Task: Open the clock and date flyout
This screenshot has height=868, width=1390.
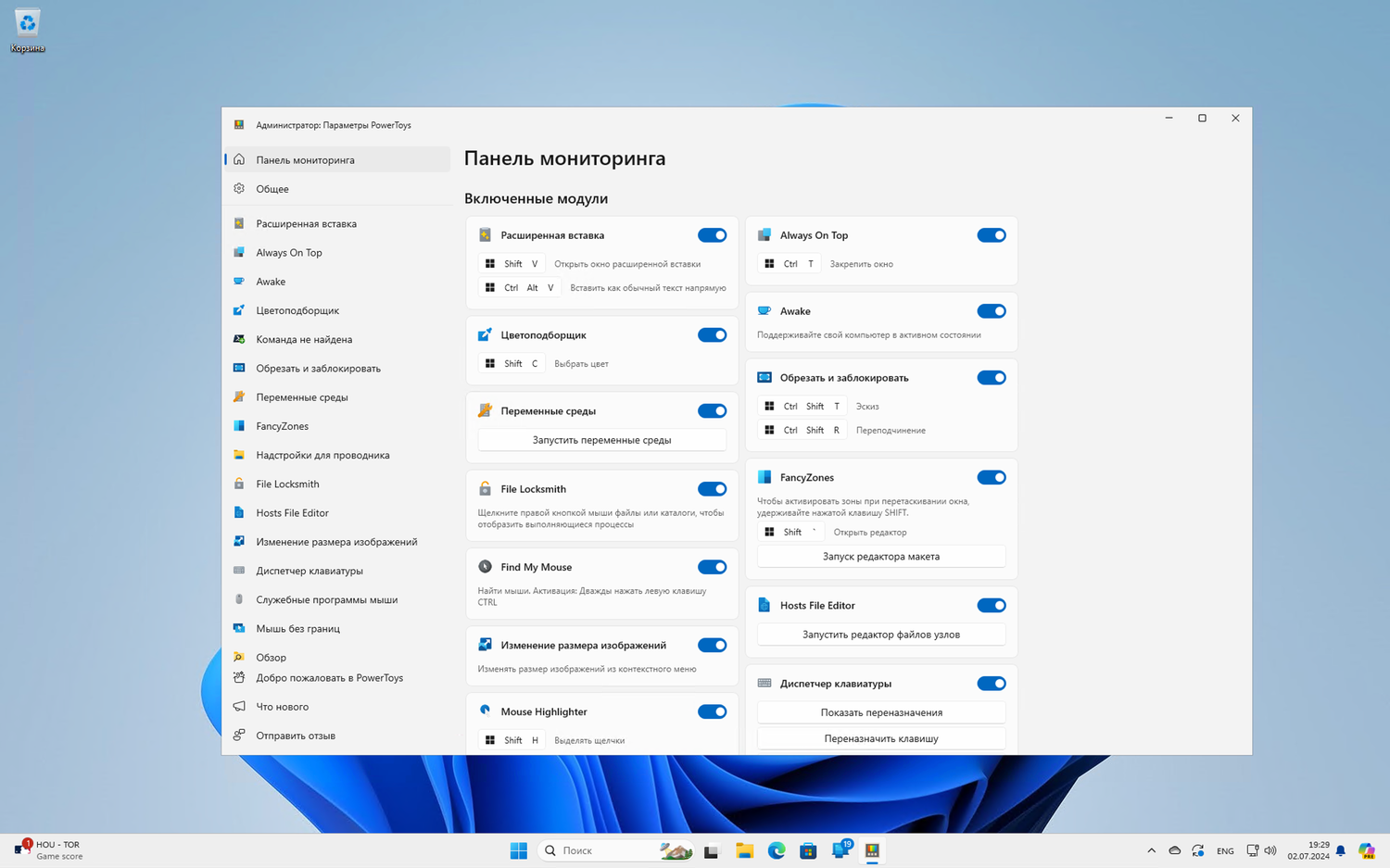Action: coord(1308,850)
